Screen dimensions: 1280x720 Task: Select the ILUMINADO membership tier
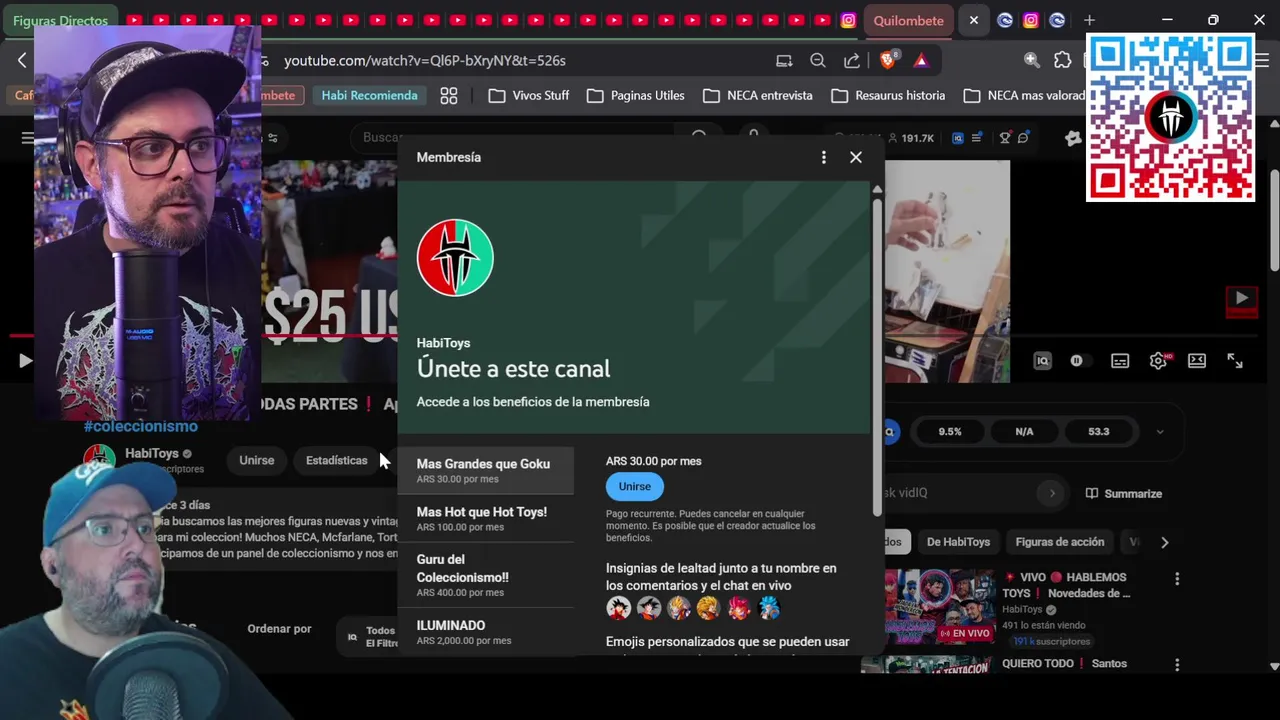(485, 632)
